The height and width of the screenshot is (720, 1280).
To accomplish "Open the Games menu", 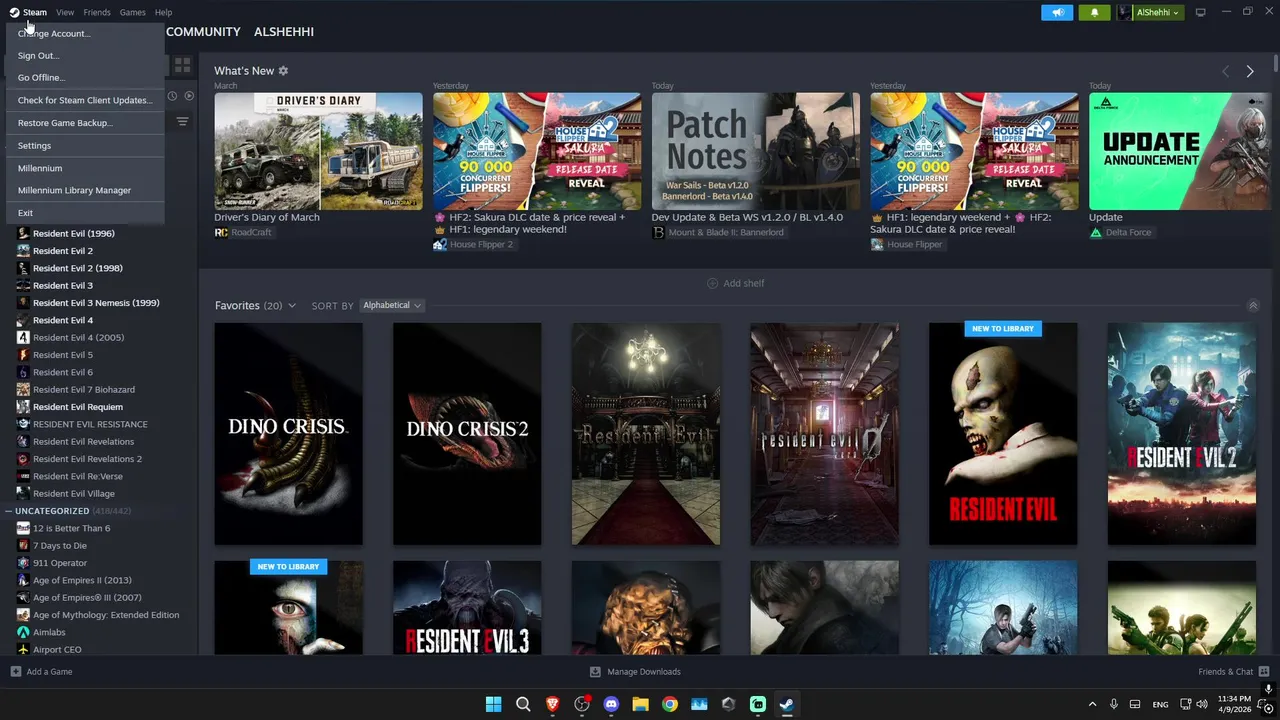I will click(132, 12).
